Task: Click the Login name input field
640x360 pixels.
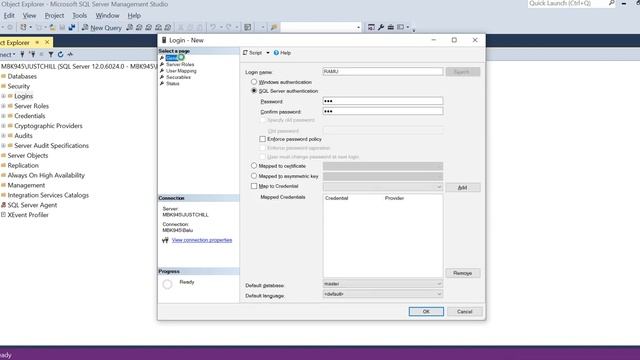Action: pos(383,71)
